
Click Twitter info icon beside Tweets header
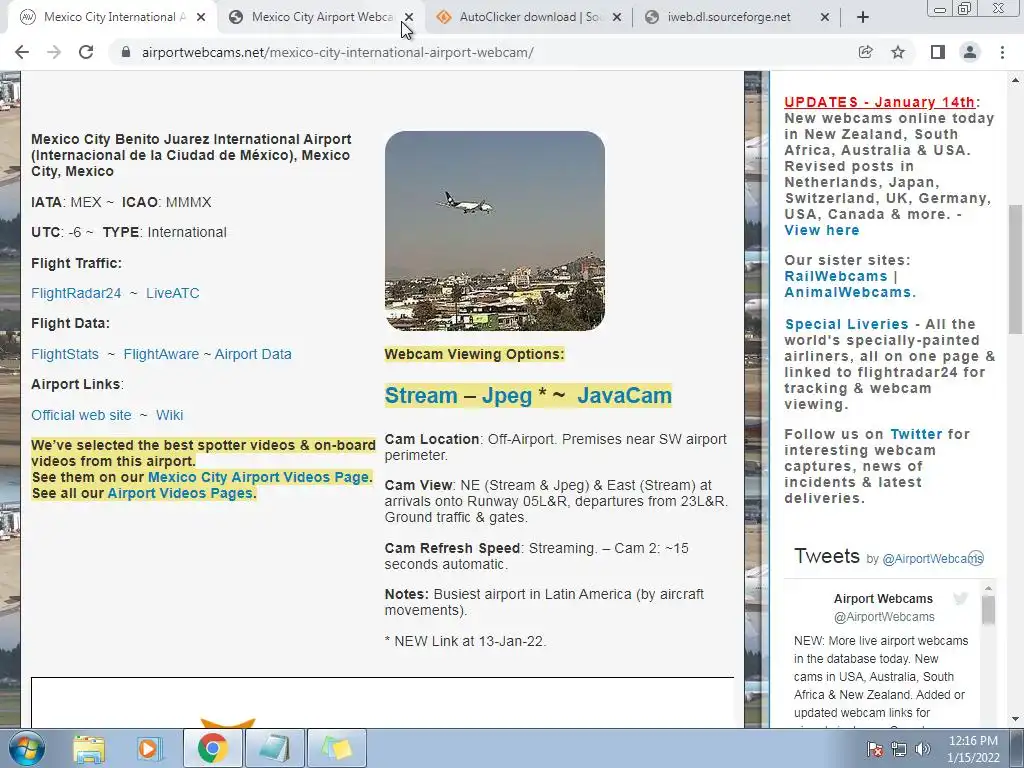coord(976,558)
